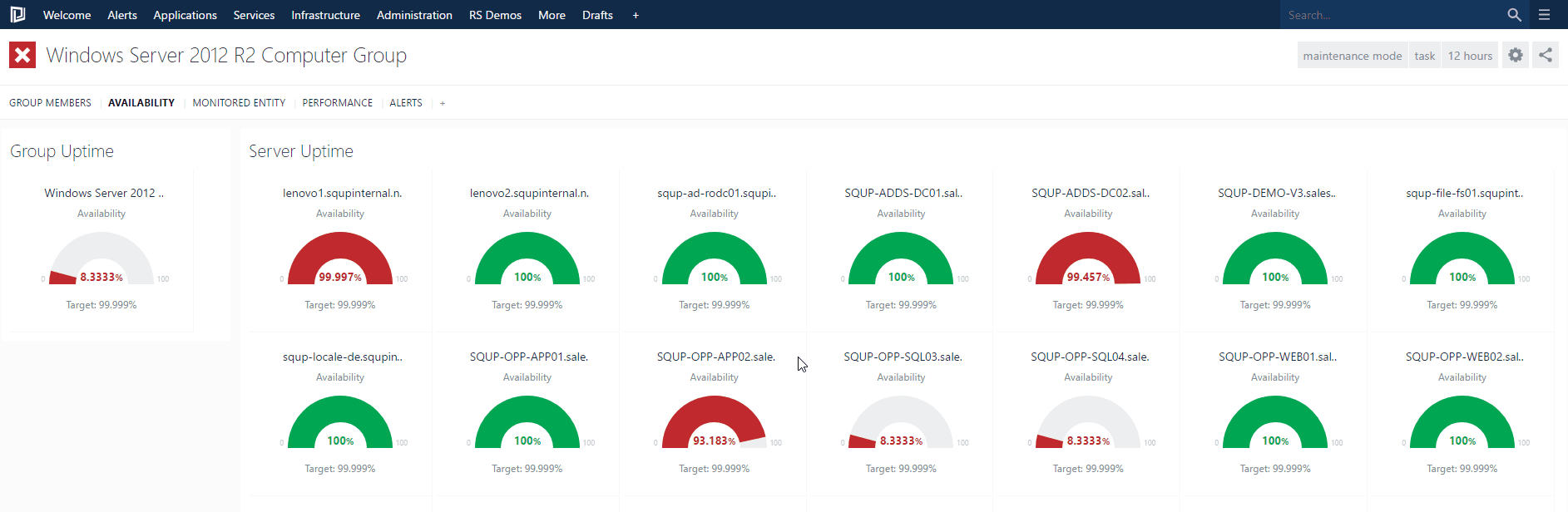
Task: Toggle maintenance mode button
Action: (1352, 56)
